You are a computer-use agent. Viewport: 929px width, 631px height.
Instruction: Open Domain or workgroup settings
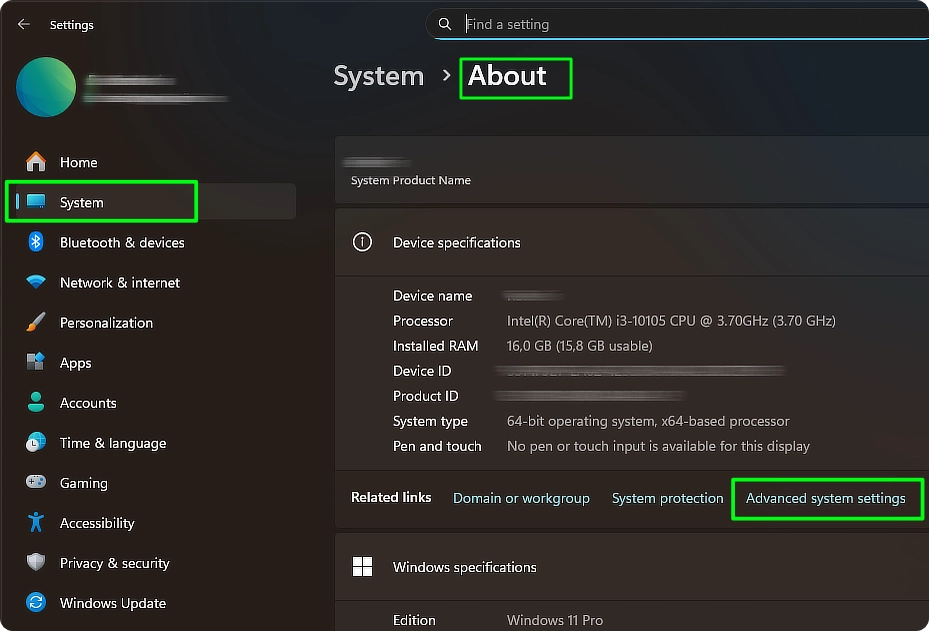tap(521, 497)
